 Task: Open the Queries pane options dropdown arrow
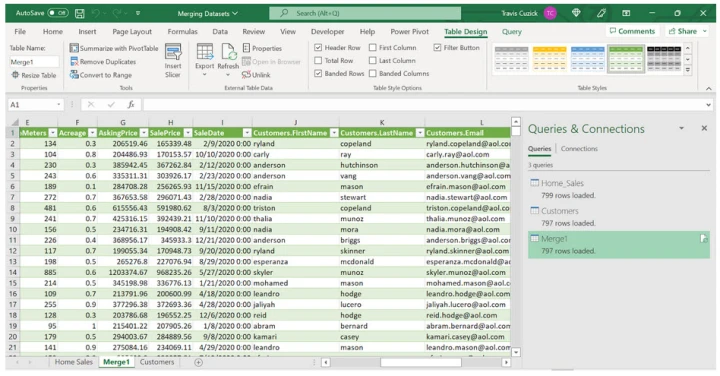(x=681, y=129)
